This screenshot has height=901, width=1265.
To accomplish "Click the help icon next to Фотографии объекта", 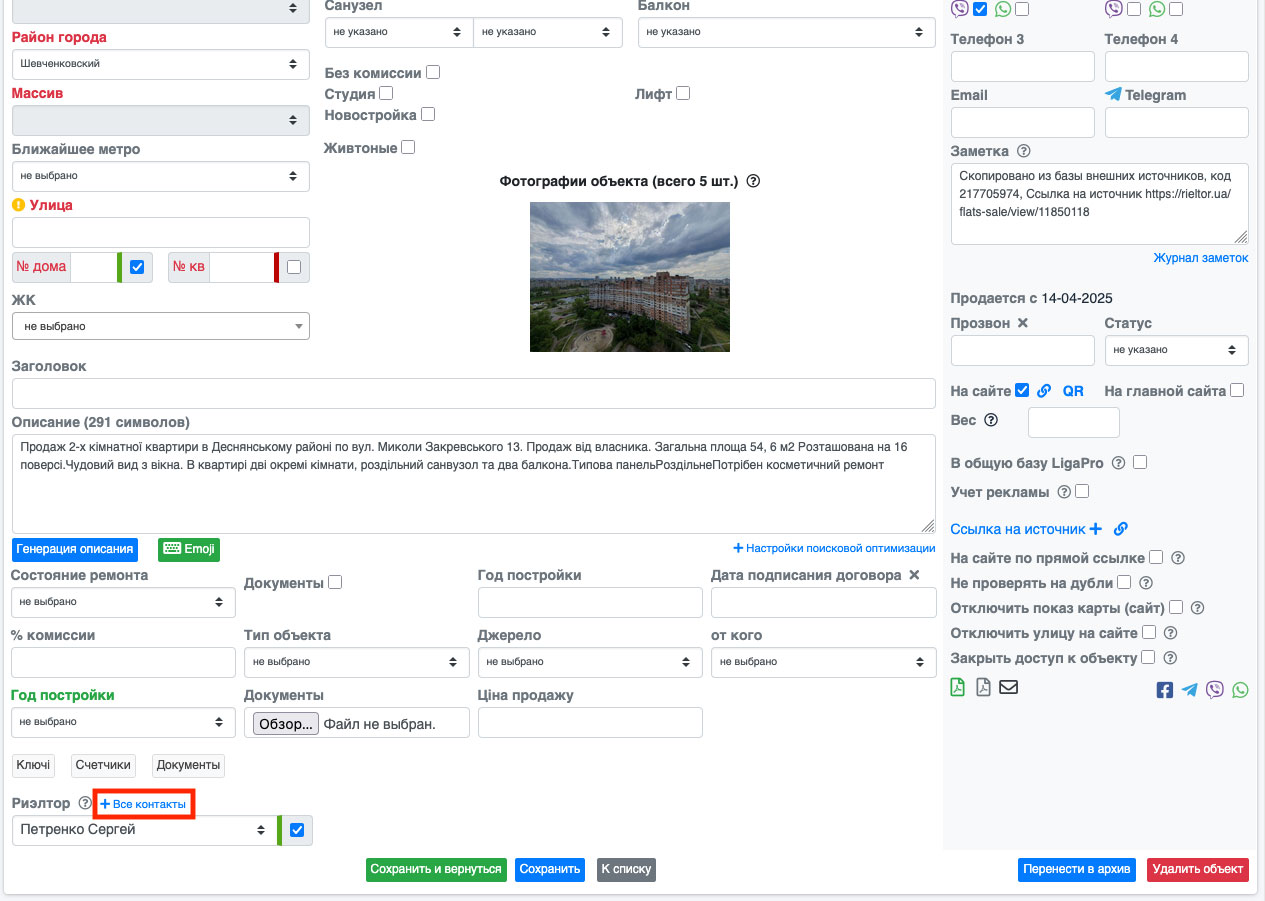I will 754,182.
